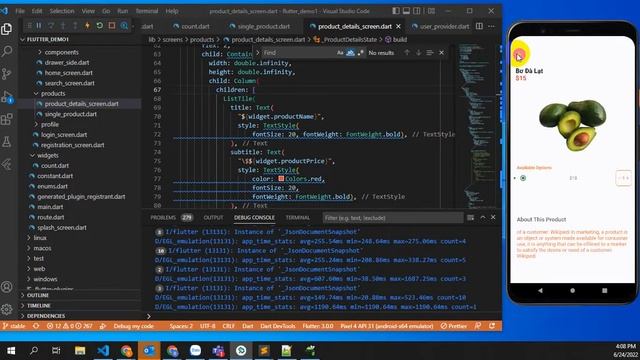Viewport: 640px width, 360px height.
Task: Switch to TERMINAL panel tab
Action: [x=298, y=218]
